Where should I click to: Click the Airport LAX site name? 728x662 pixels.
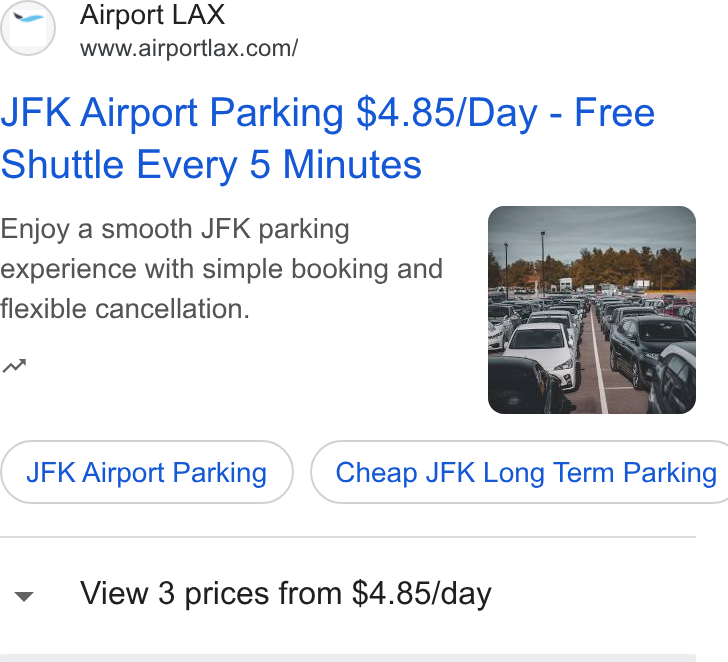click(152, 15)
